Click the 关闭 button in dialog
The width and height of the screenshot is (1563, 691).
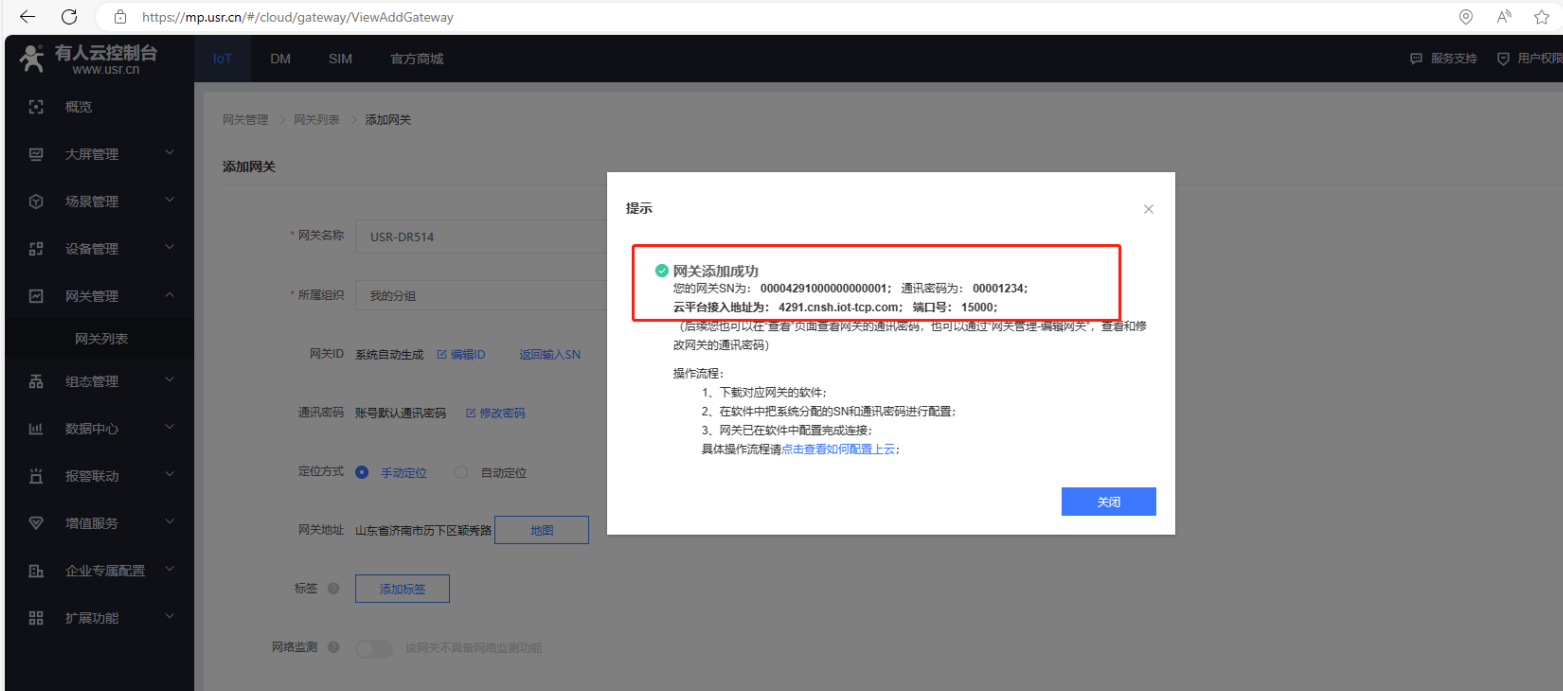click(1108, 502)
